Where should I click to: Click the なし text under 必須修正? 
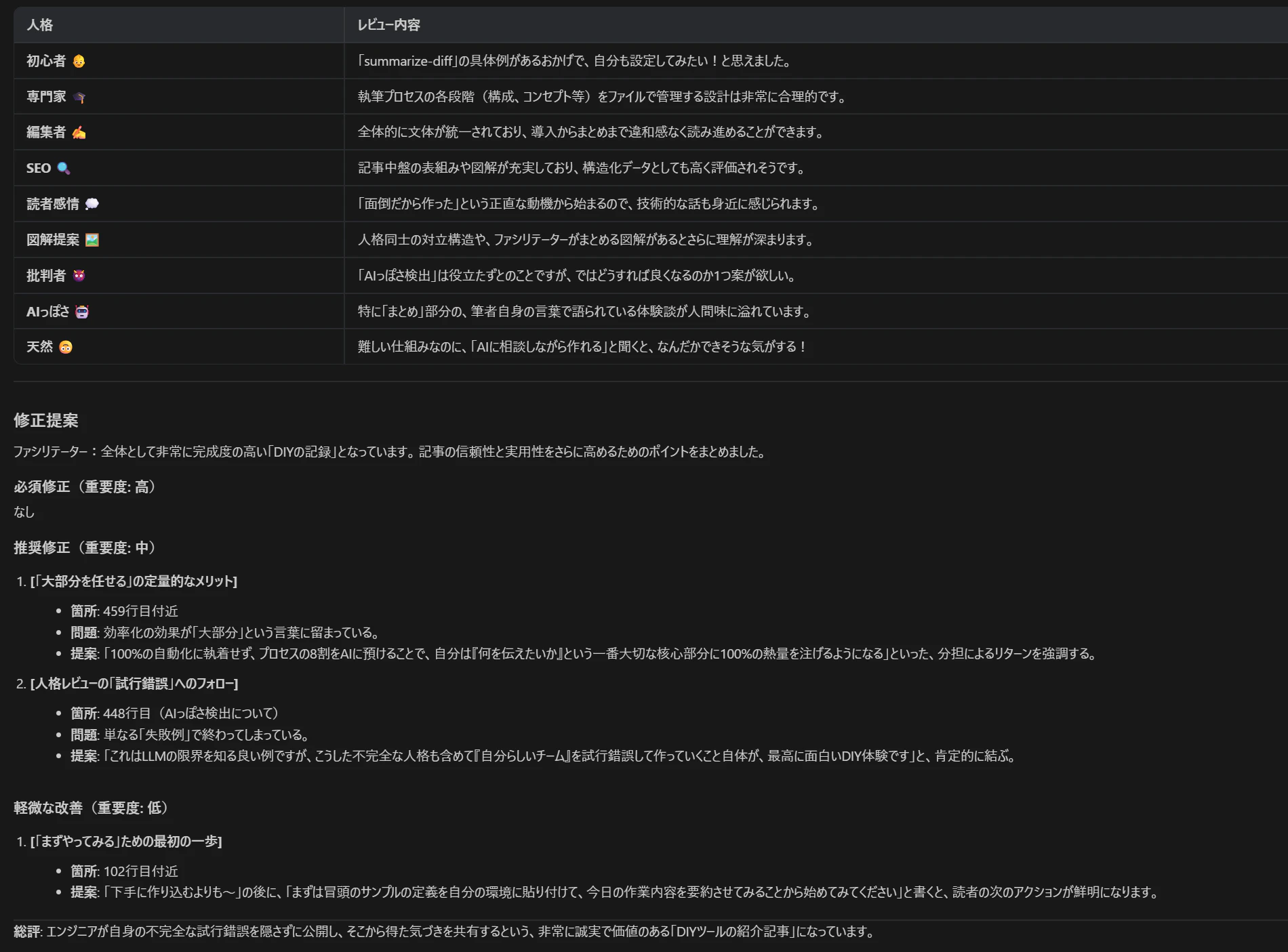(24, 512)
